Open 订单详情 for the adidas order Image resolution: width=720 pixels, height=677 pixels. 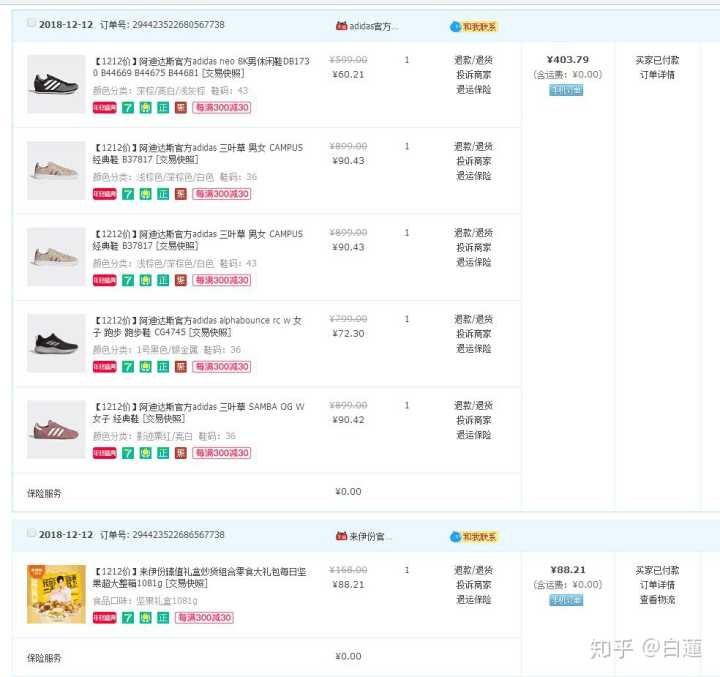[657, 75]
